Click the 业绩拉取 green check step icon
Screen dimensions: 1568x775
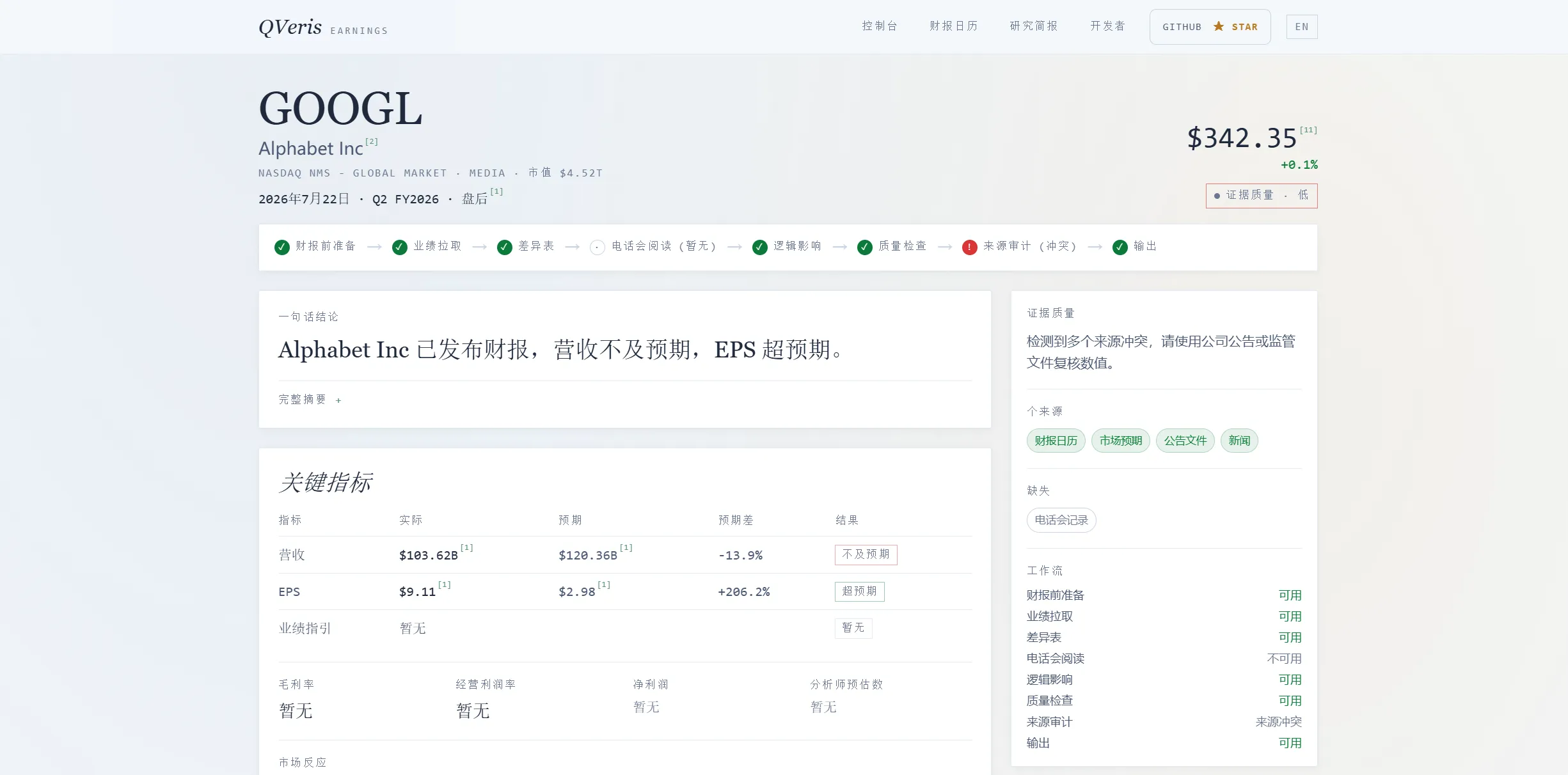click(x=400, y=247)
